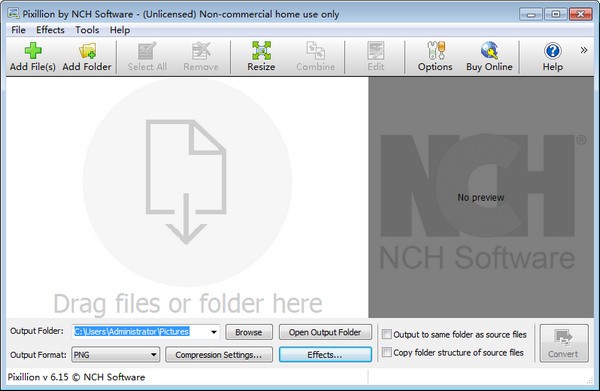Open the Resize tool
This screenshot has height=391, width=600.
tap(261, 57)
